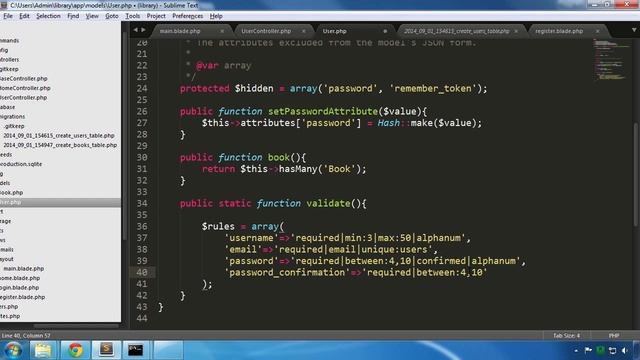Open HomeController.php in the sidebar
This screenshot has height=360, width=640.
(25, 88)
